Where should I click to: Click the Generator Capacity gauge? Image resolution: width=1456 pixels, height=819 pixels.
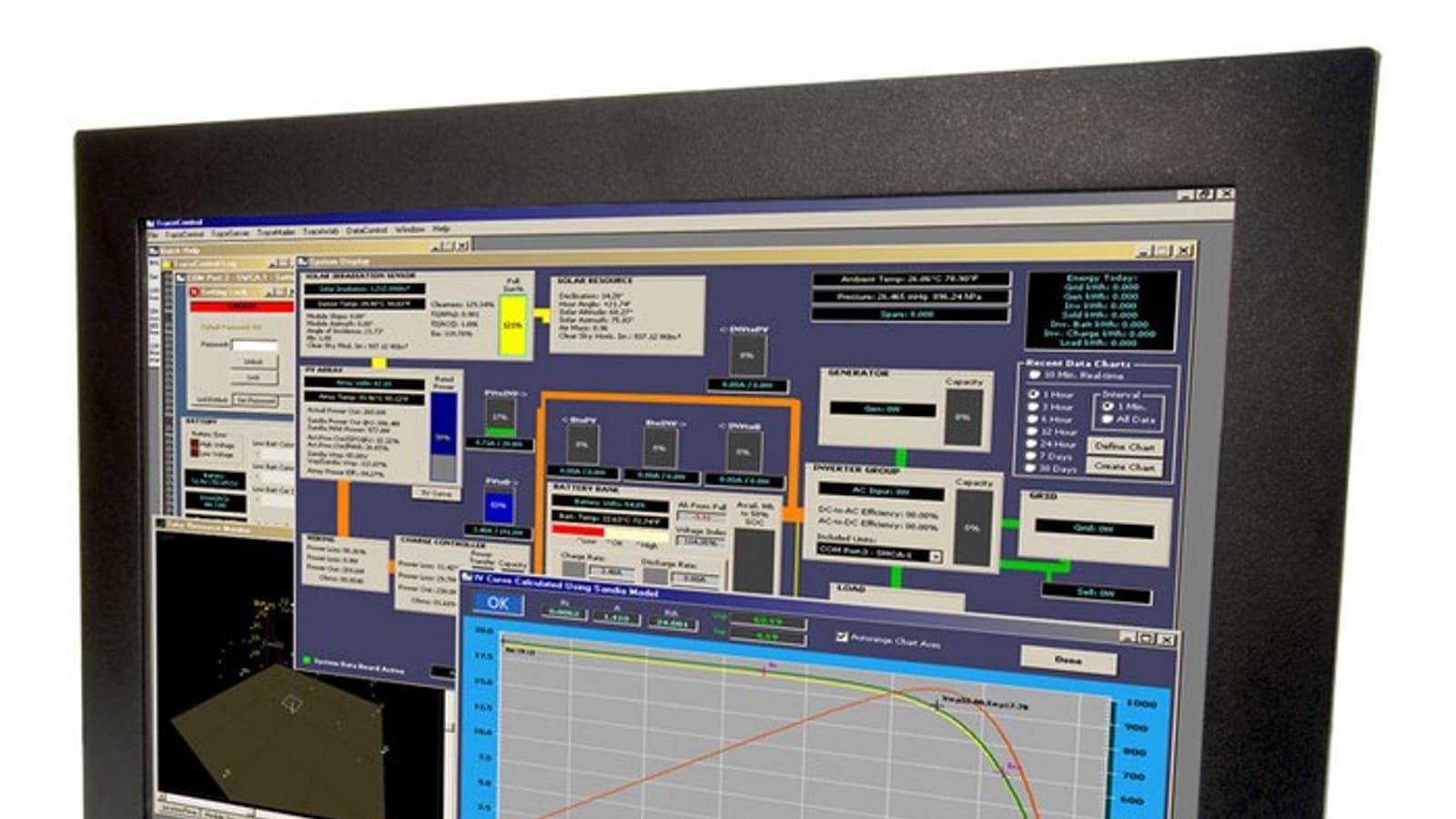pos(963,418)
